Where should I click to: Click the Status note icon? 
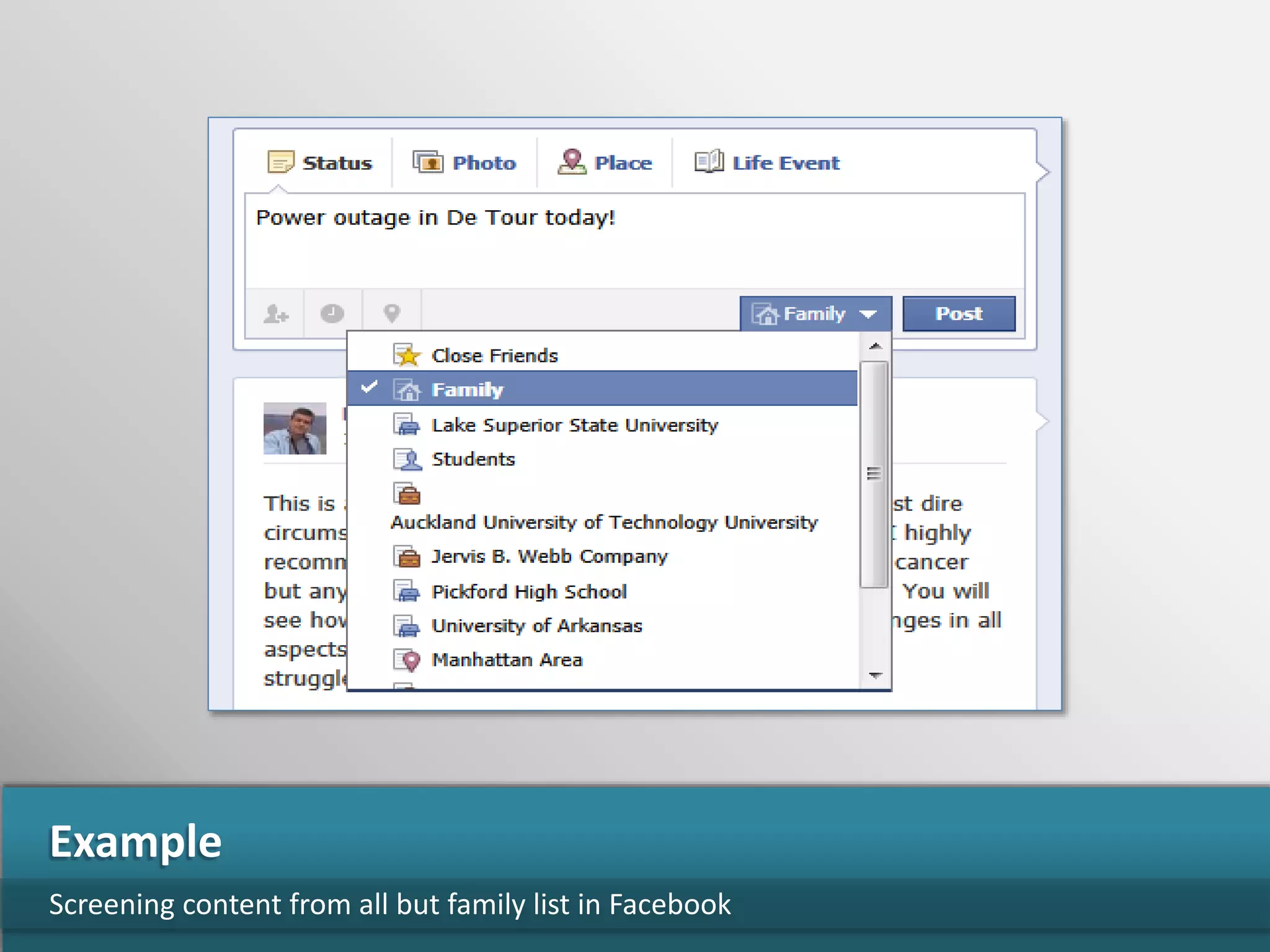(x=280, y=162)
